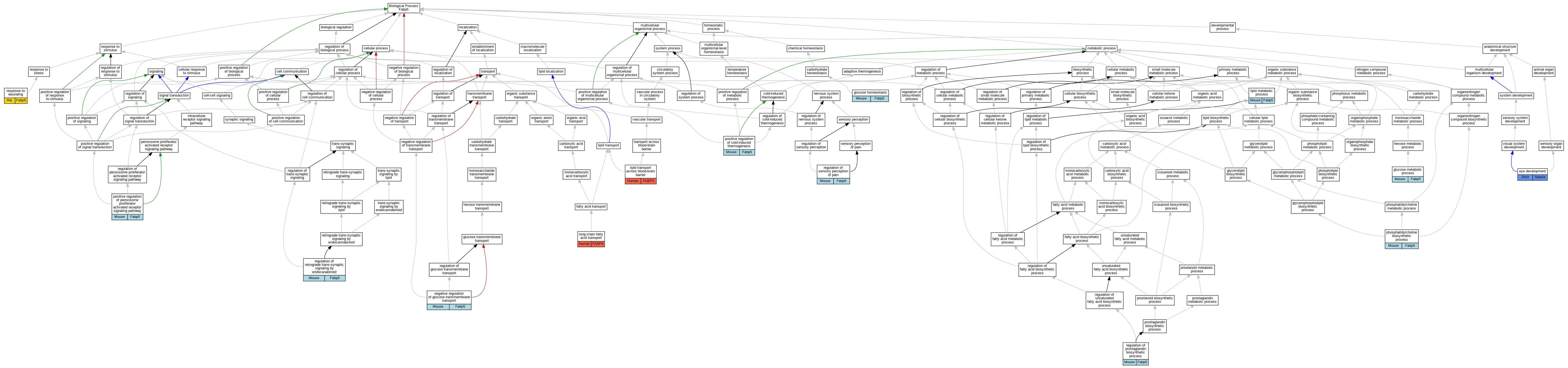1568x368 pixels.
Task: Click the 'icosanoid biosynthetic process' node
Action: [1171, 207]
